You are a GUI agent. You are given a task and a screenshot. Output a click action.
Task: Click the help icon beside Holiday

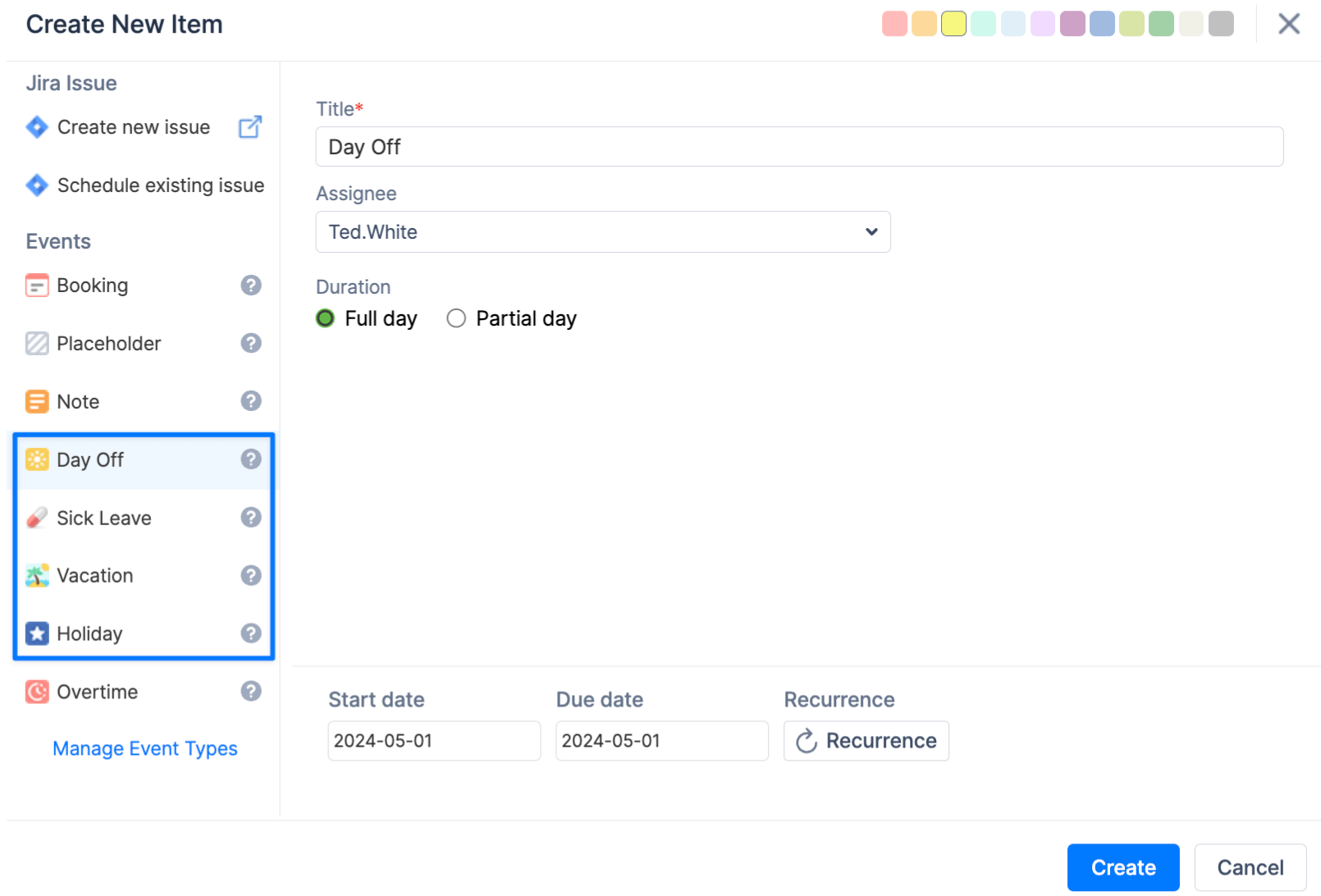pyautogui.click(x=251, y=633)
